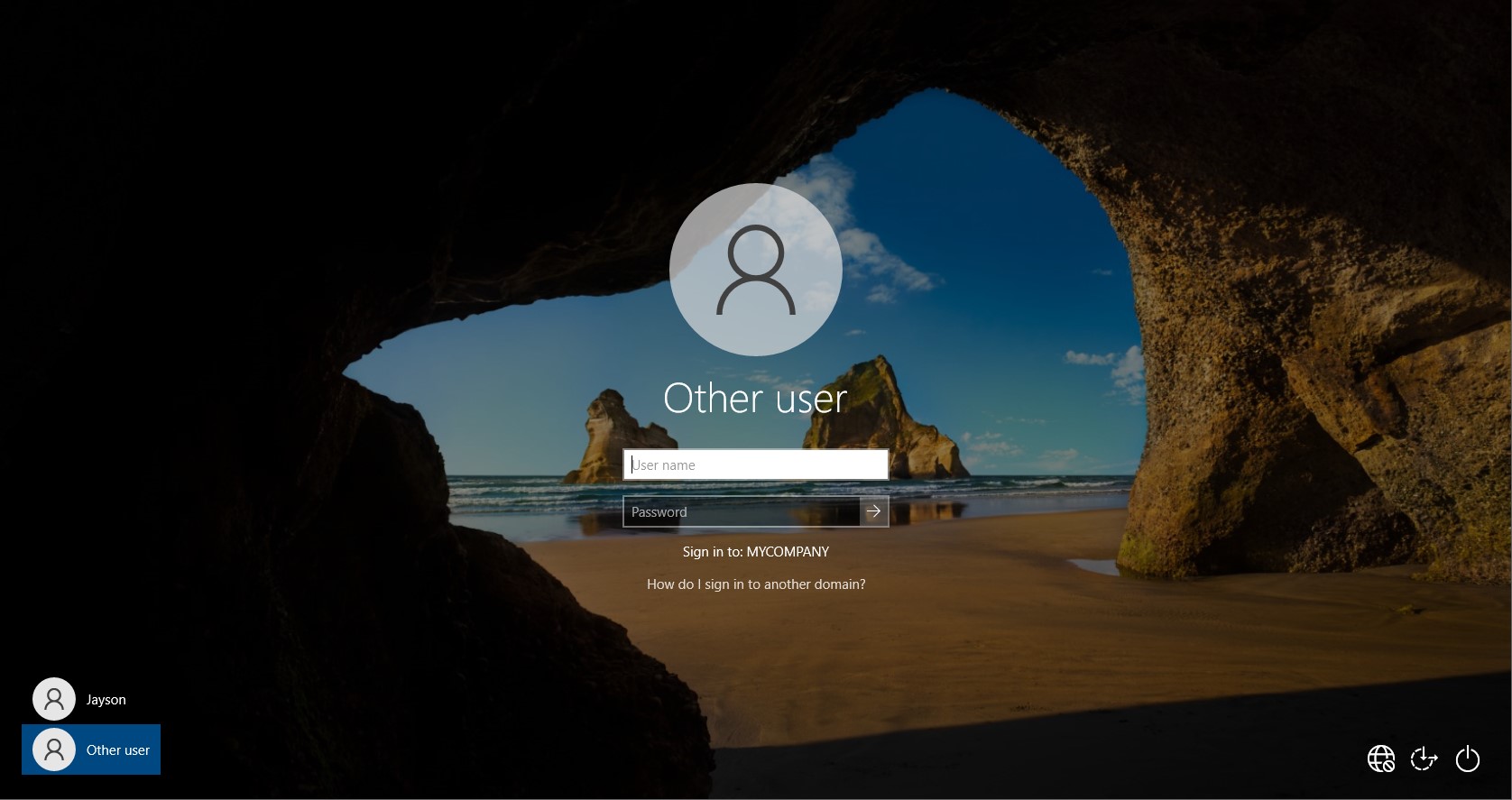Switch to the Jayson account name
Screen dimensions: 1512x800
pyautogui.click(x=106, y=700)
